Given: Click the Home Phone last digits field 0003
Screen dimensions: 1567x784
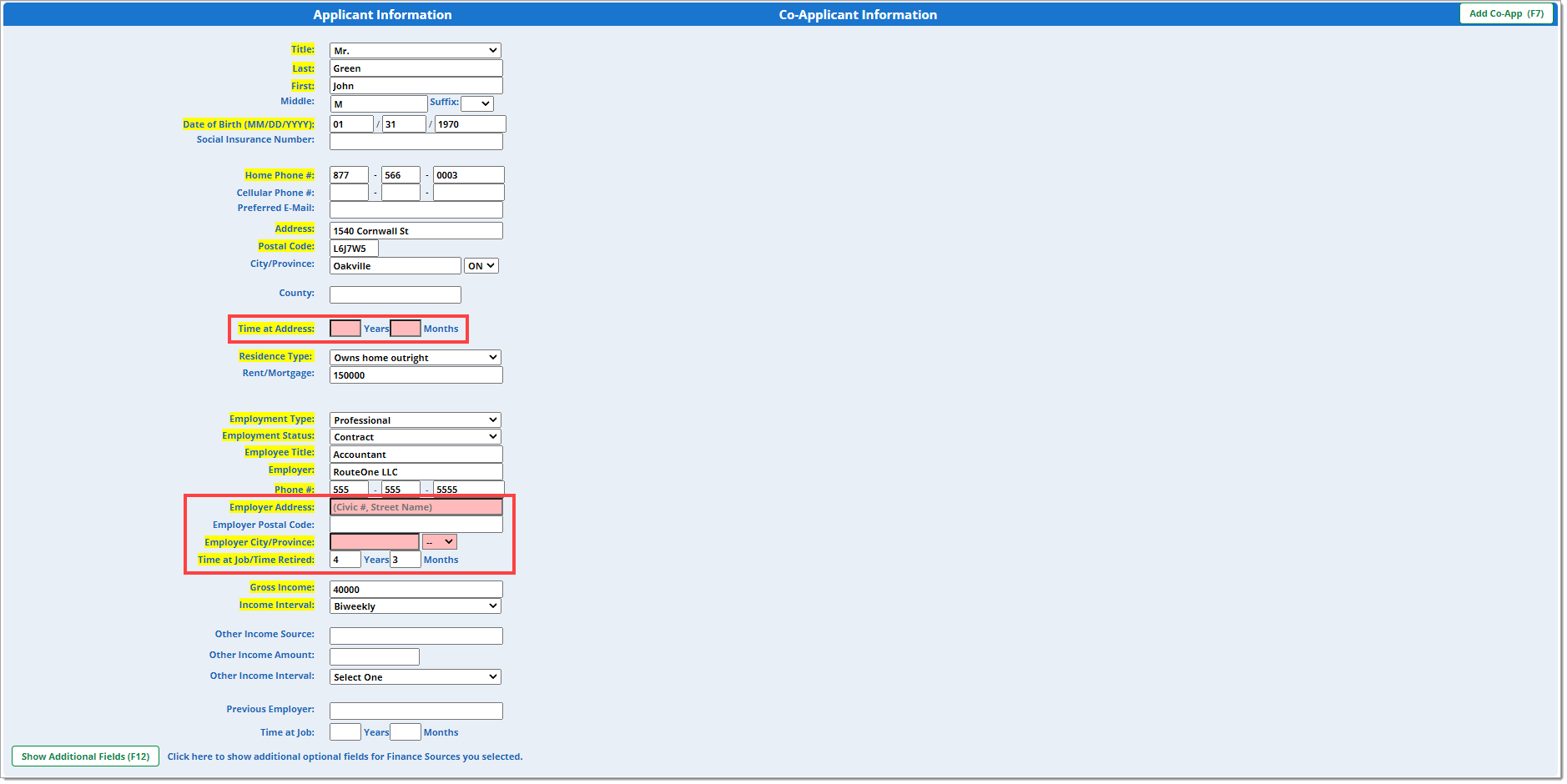Looking at the screenshot, I should pyautogui.click(x=468, y=175).
